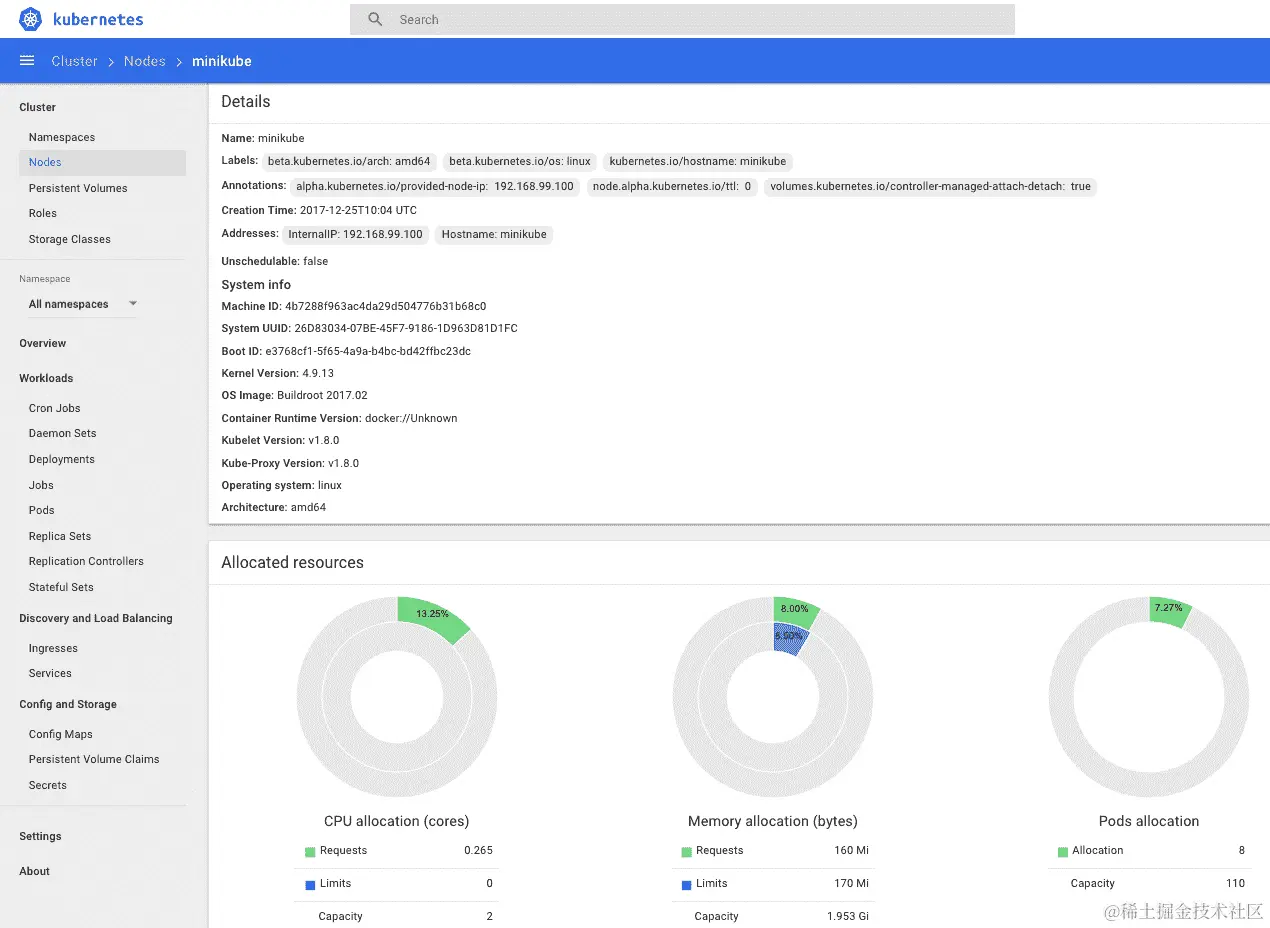Click the controller-managed-attach-detach annotation chip

tap(930, 186)
